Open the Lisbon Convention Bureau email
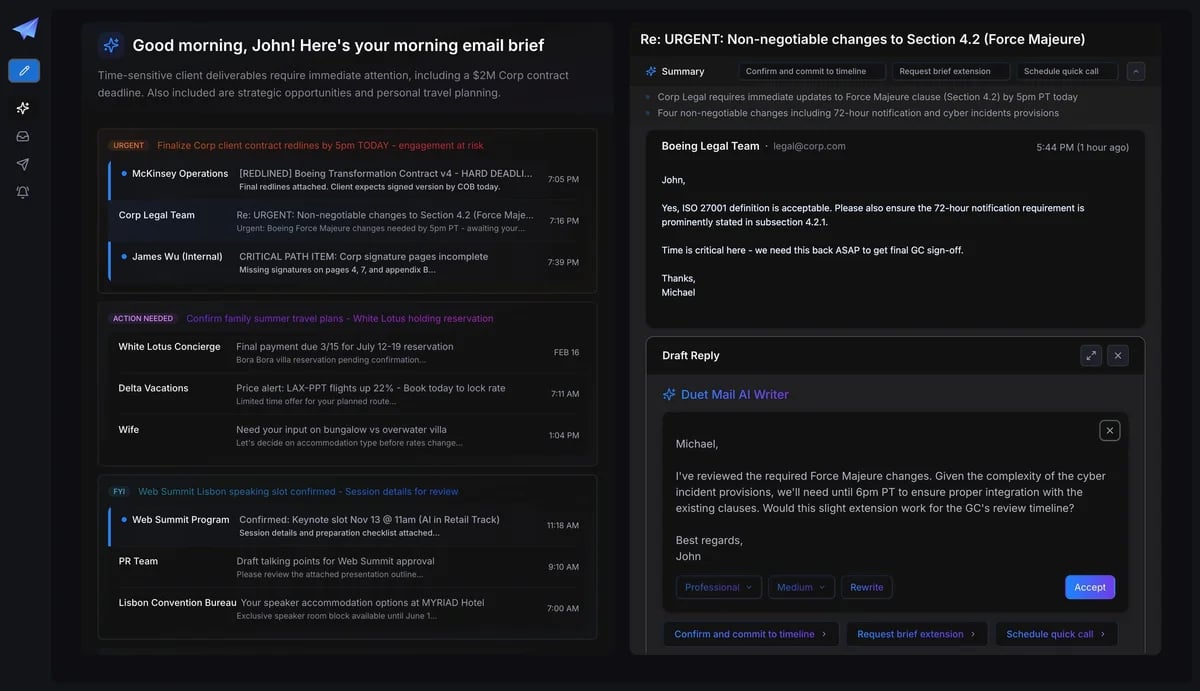The image size is (1200, 691). (x=348, y=608)
